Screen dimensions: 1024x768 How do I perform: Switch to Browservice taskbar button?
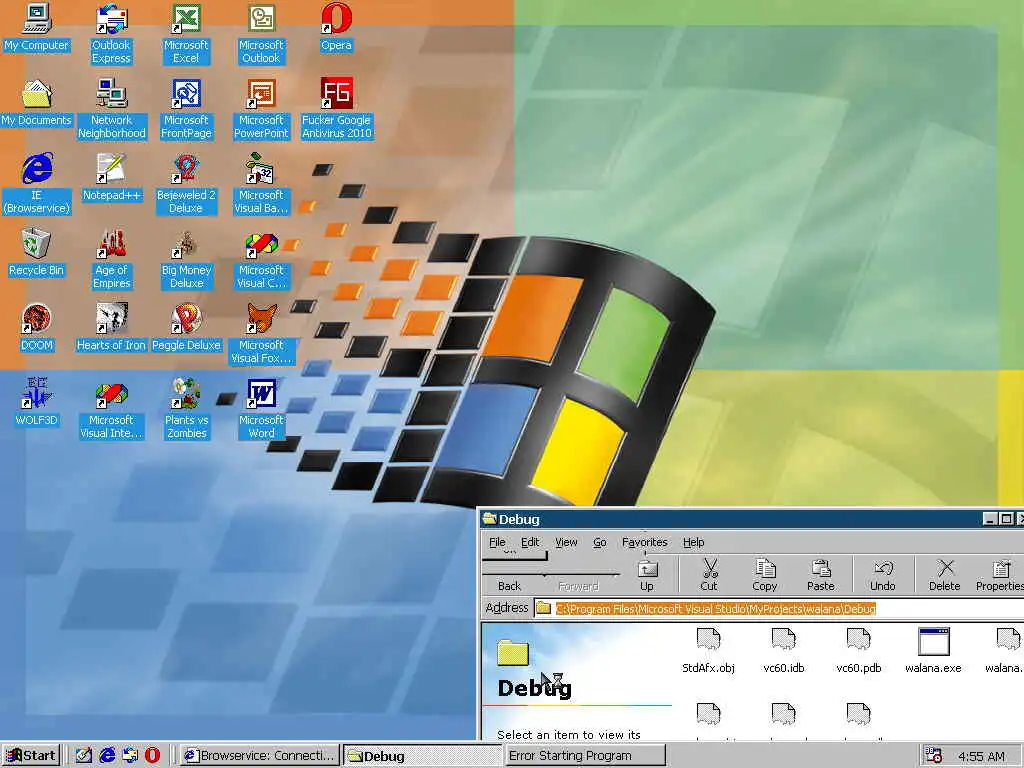[259, 756]
